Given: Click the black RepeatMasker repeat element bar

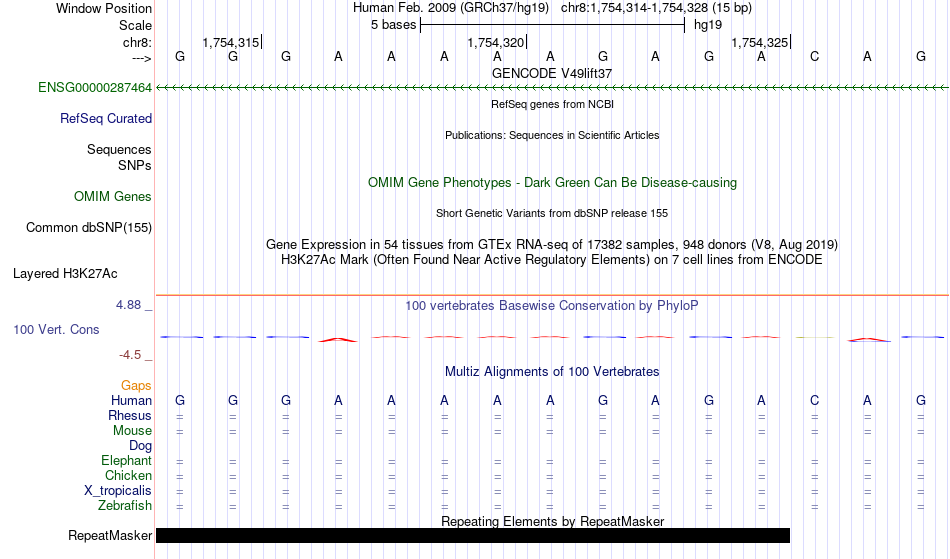Looking at the screenshot, I should (x=473, y=535).
